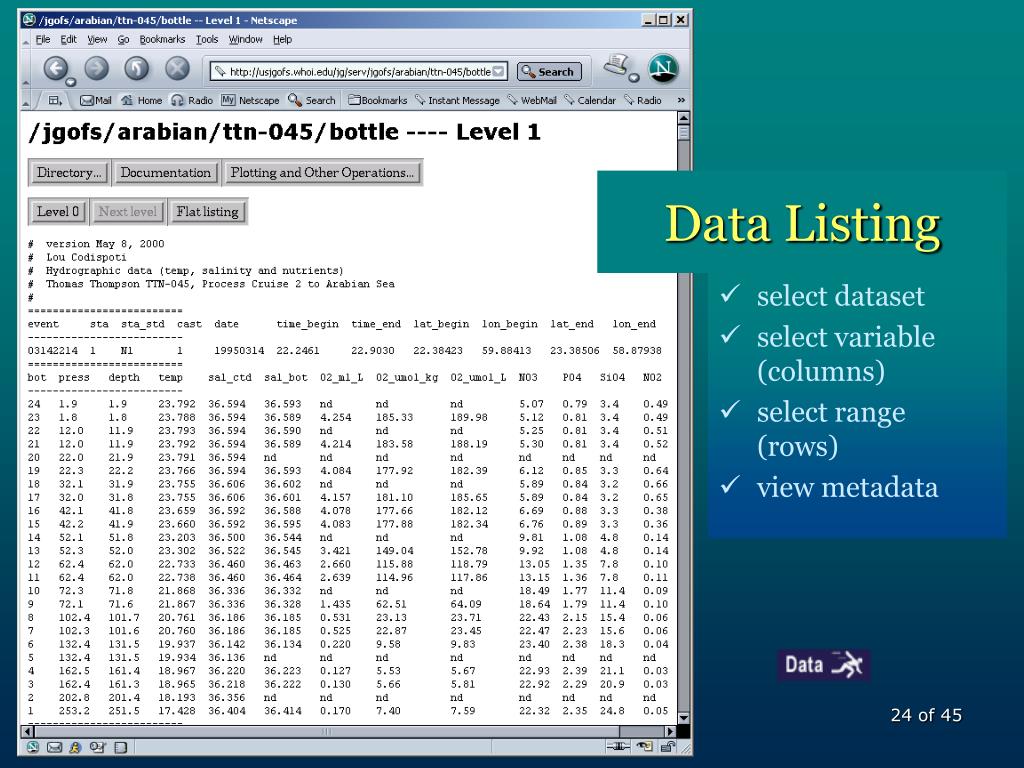
Task: Open Mail from the personal toolbar
Action: (x=95, y=100)
